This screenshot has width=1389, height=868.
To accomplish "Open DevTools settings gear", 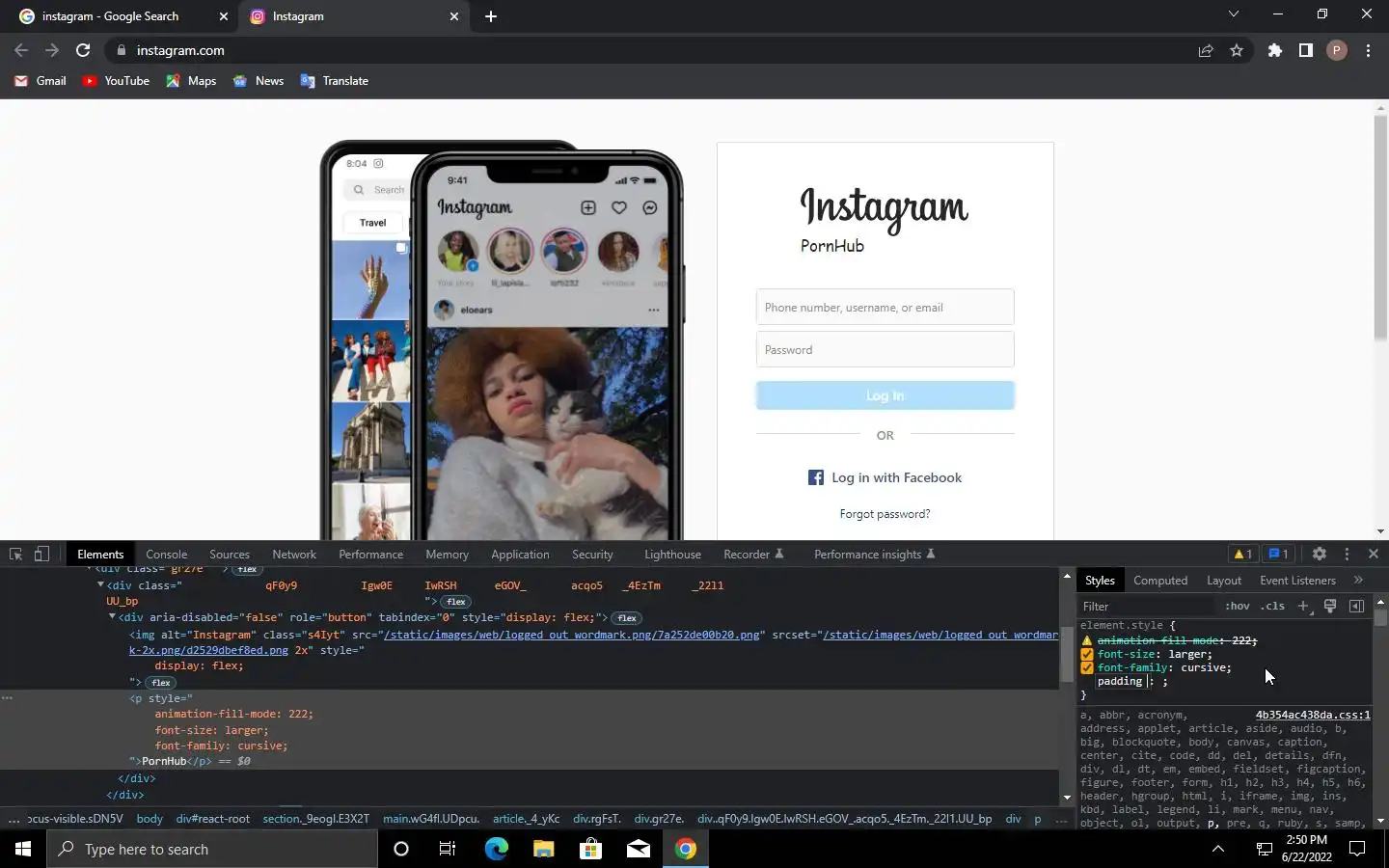I will [x=1319, y=554].
